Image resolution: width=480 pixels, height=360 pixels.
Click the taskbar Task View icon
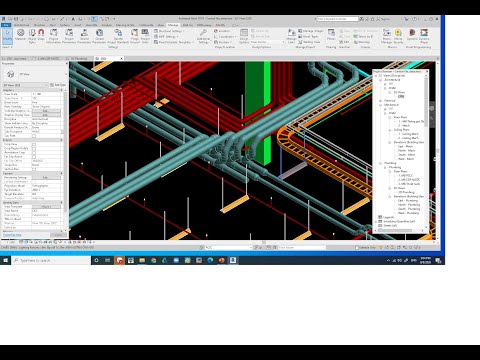click(x=107, y=260)
